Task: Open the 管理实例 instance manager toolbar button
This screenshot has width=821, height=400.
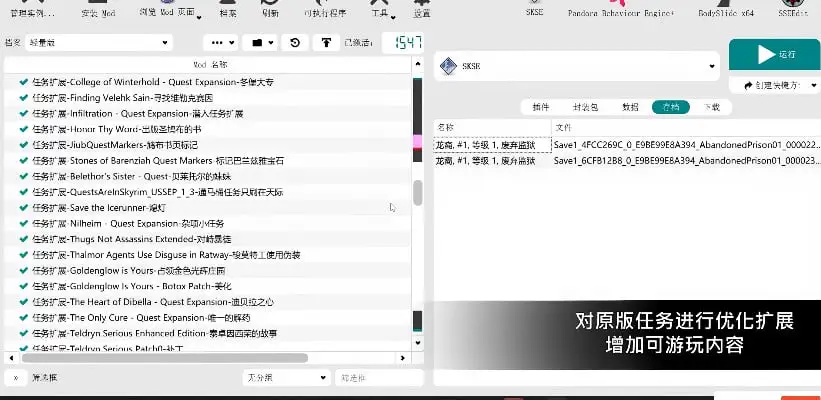Action: 32,10
